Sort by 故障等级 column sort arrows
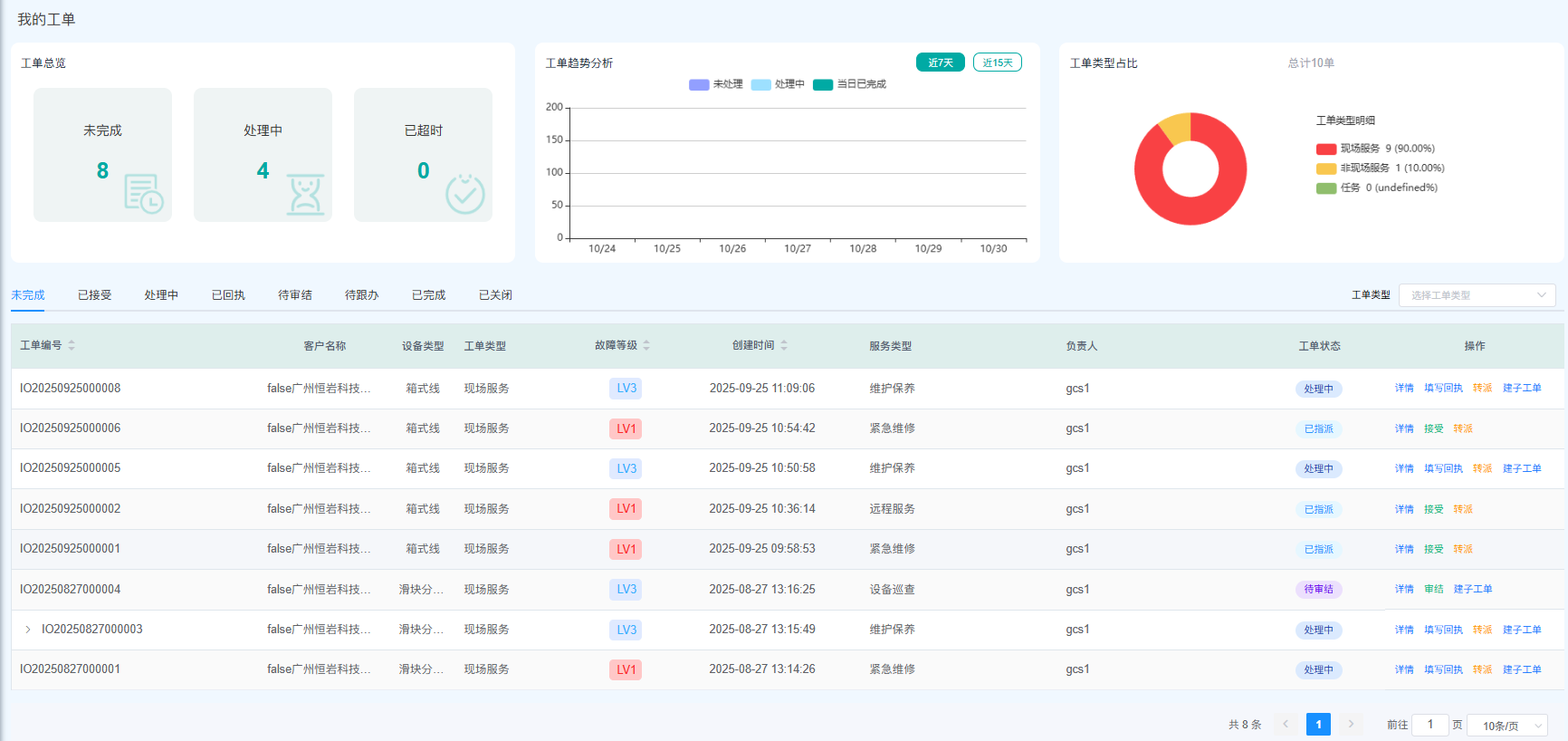This screenshot has width=1568, height=741. (x=646, y=345)
